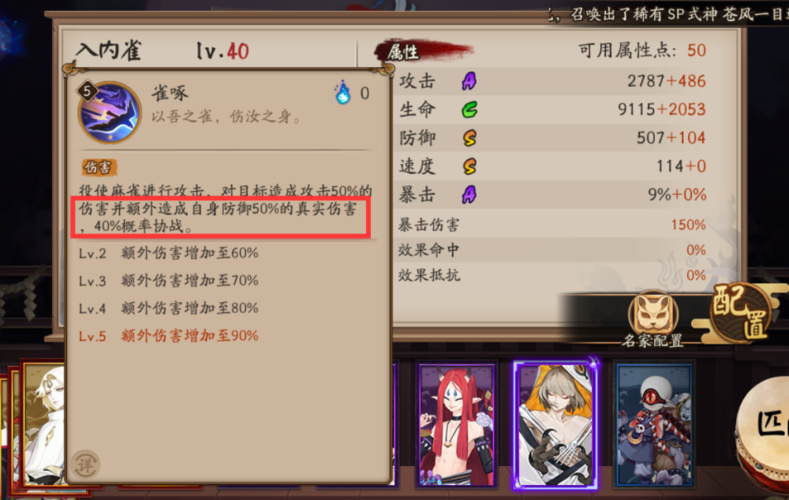Click the 暴击伤害 150% row

[x=552, y=224]
